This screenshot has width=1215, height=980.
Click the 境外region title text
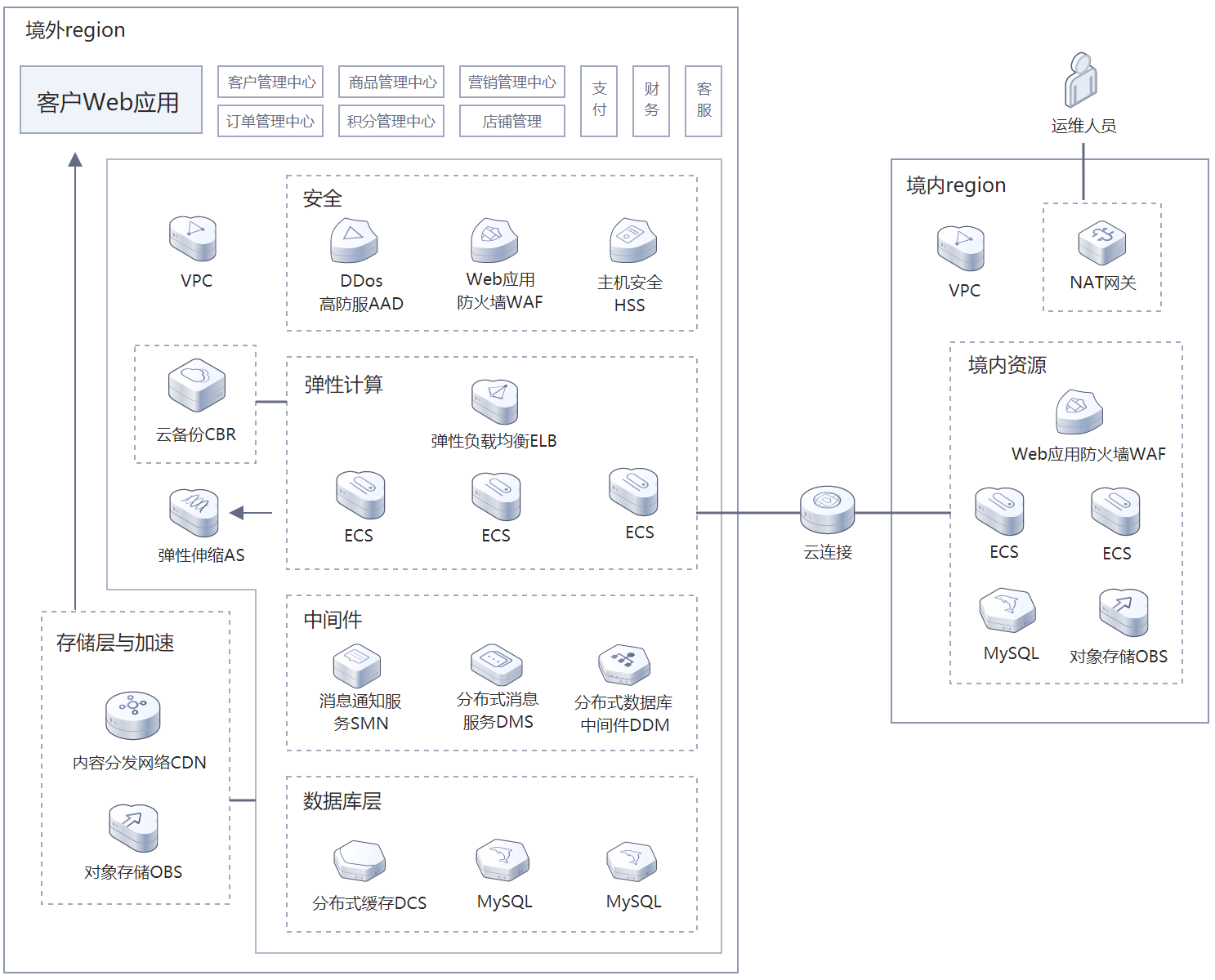coord(75,30)
